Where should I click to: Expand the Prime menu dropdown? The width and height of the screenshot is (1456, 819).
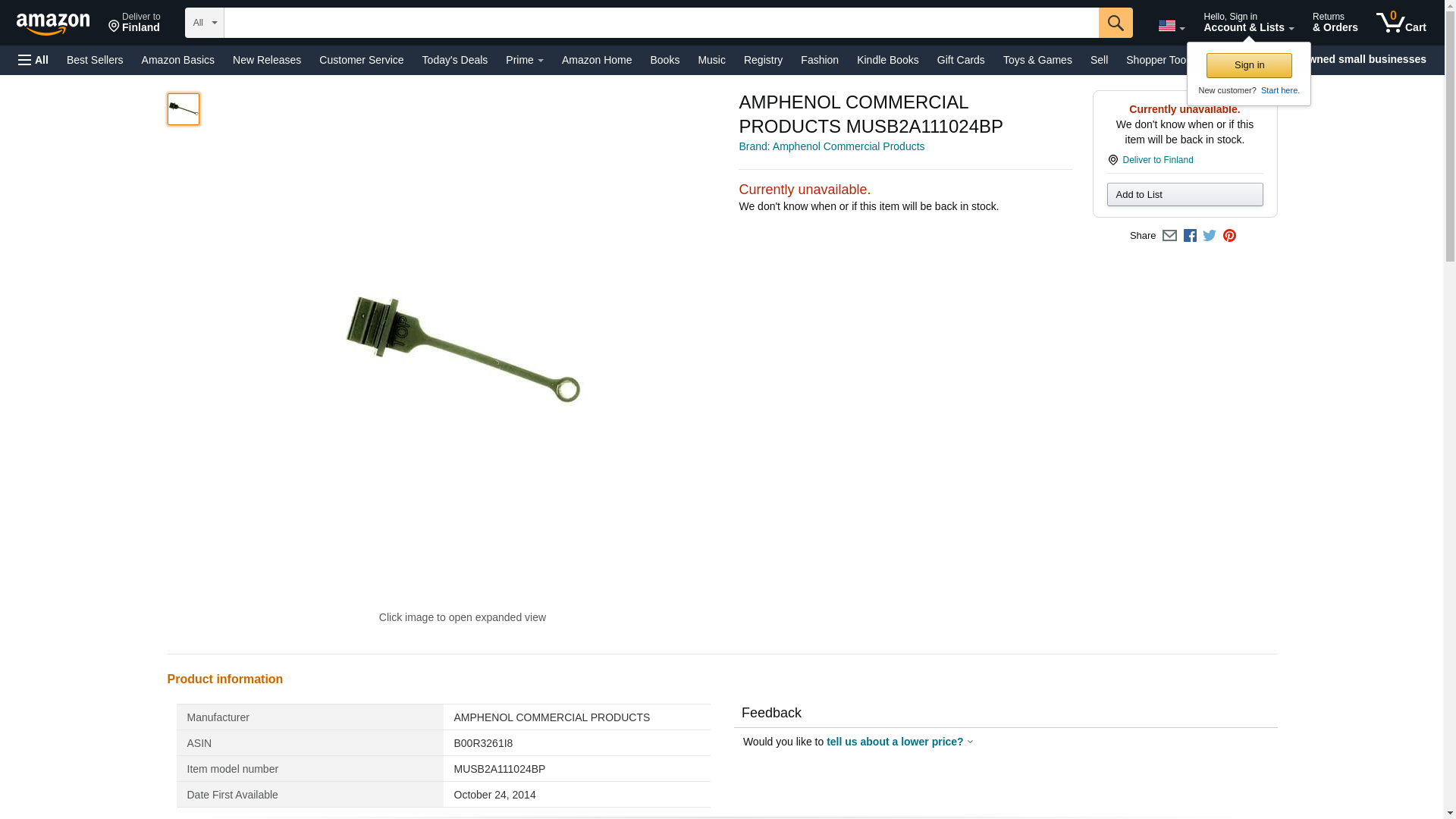tap(524, 60)
